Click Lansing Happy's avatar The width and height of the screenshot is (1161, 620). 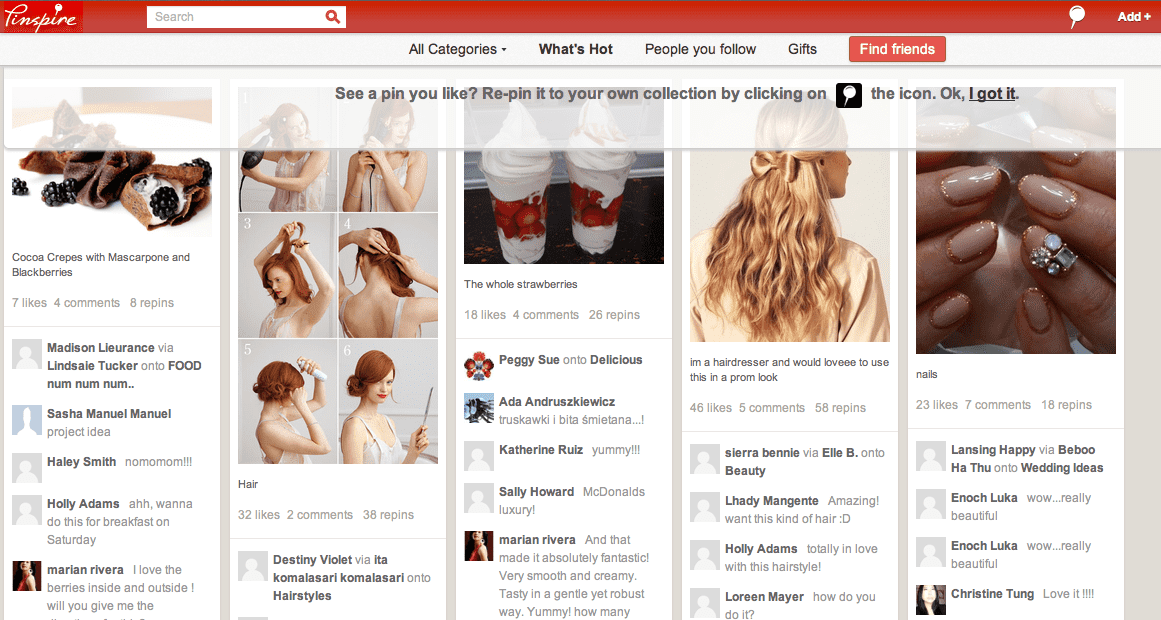tap(931, 456)
